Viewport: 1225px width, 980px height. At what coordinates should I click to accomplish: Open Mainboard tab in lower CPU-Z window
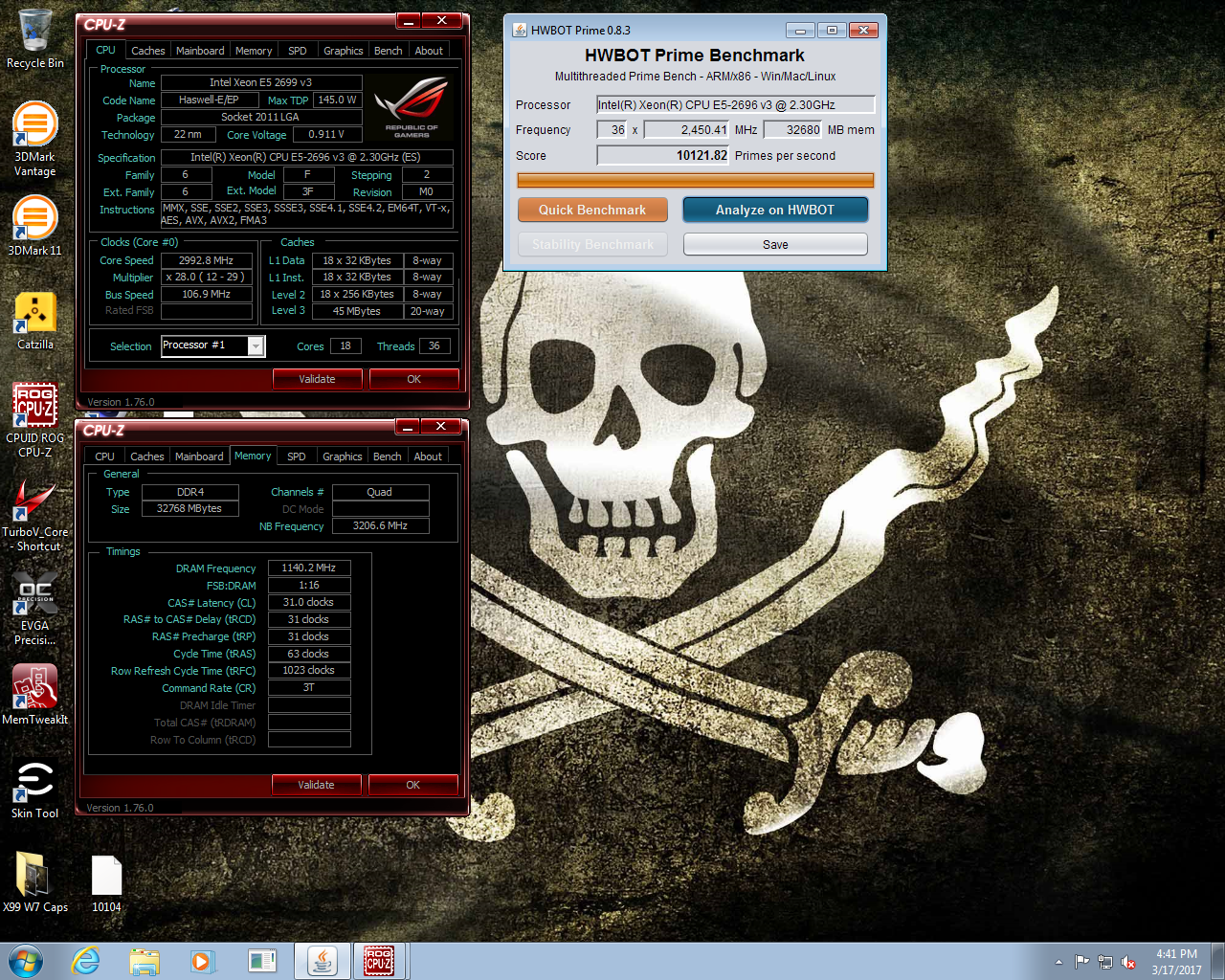pyautogui.click(x=199, y=457)
